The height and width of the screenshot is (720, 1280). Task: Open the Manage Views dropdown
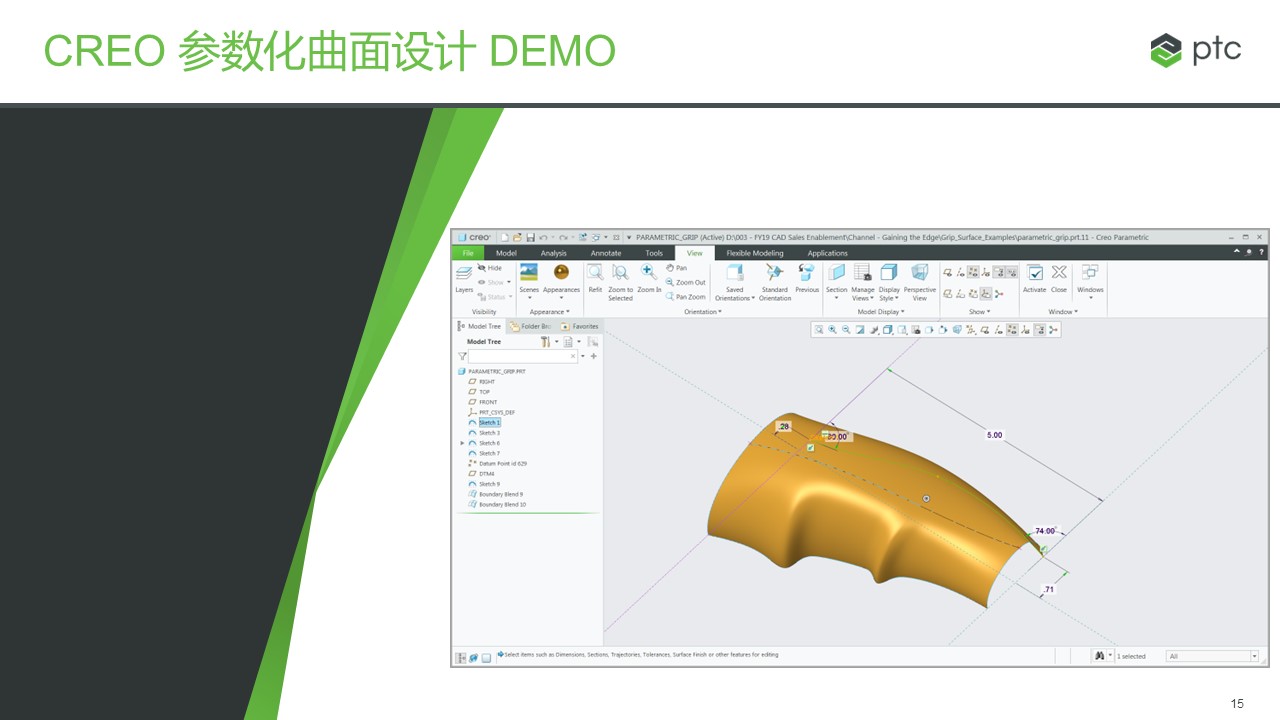pos(862,294)
